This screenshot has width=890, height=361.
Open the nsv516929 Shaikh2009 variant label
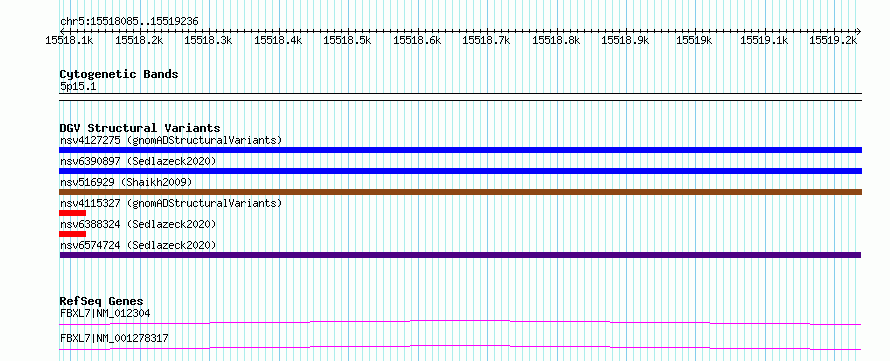pyautogui.click(x=126, y=182)
